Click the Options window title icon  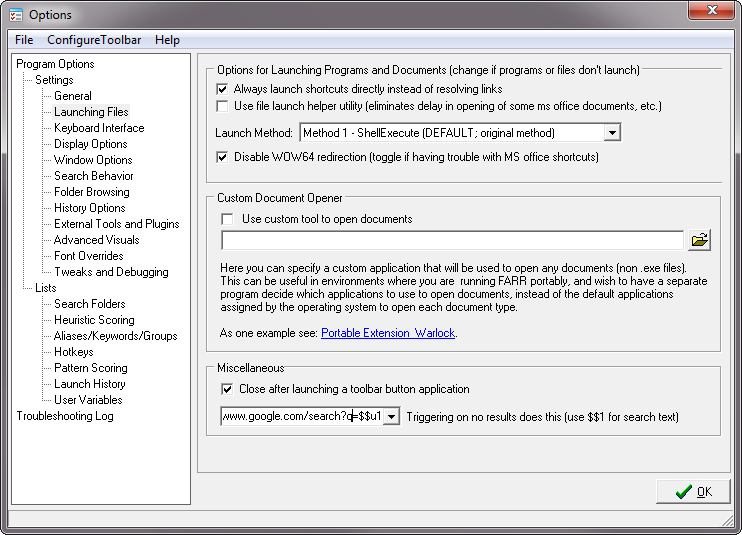(x=16, y=15)
